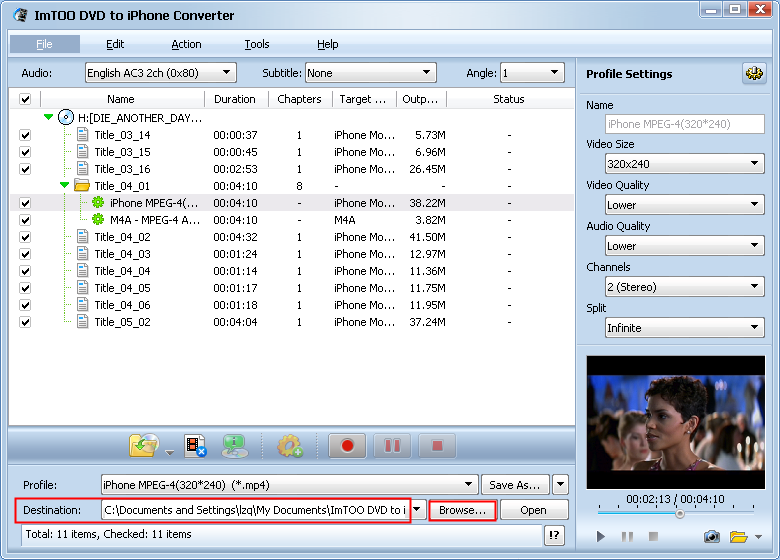Open the Audio Quality dropdown
Image resolution: width=780 pixels, height=560 pixels.
[x=684, y=245]
